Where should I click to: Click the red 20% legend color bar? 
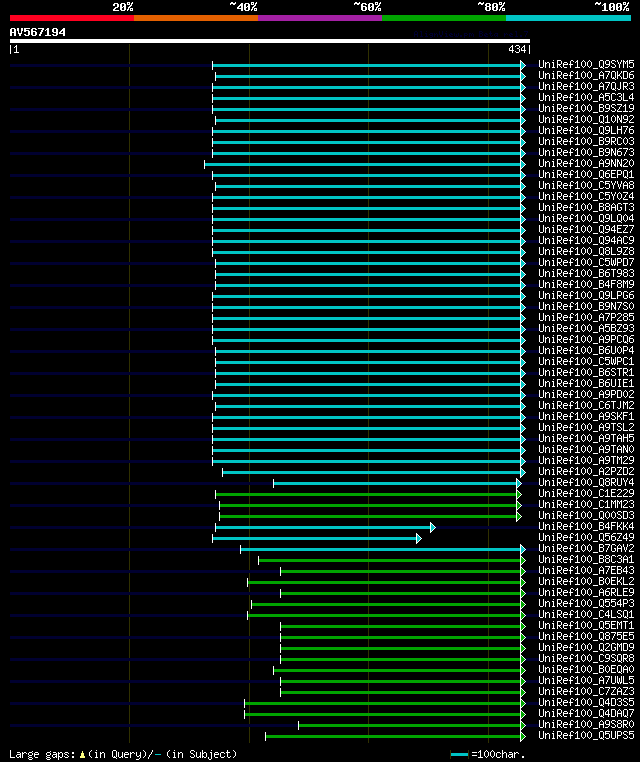point(72,18)
